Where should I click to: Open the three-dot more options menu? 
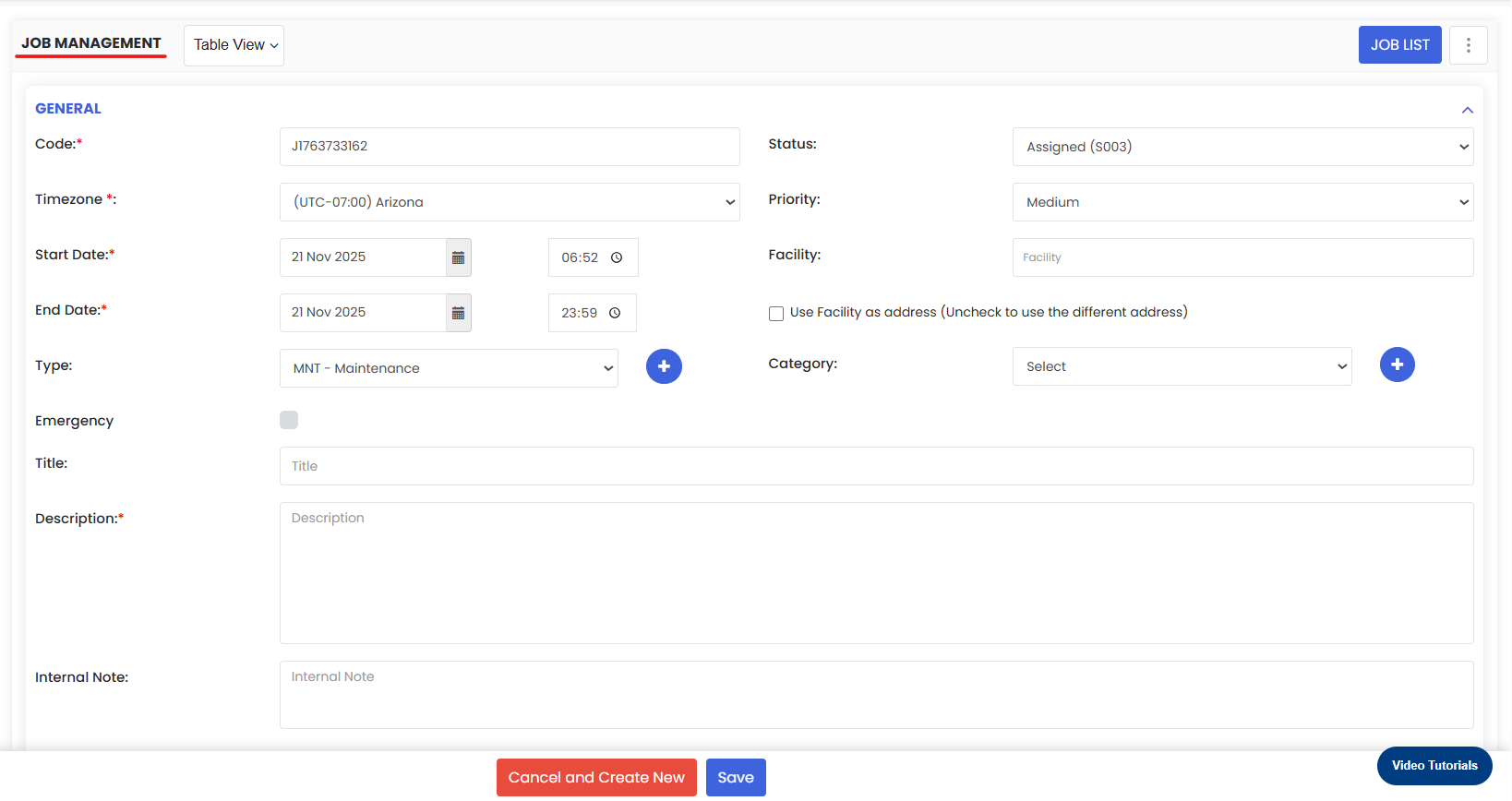1468,45
